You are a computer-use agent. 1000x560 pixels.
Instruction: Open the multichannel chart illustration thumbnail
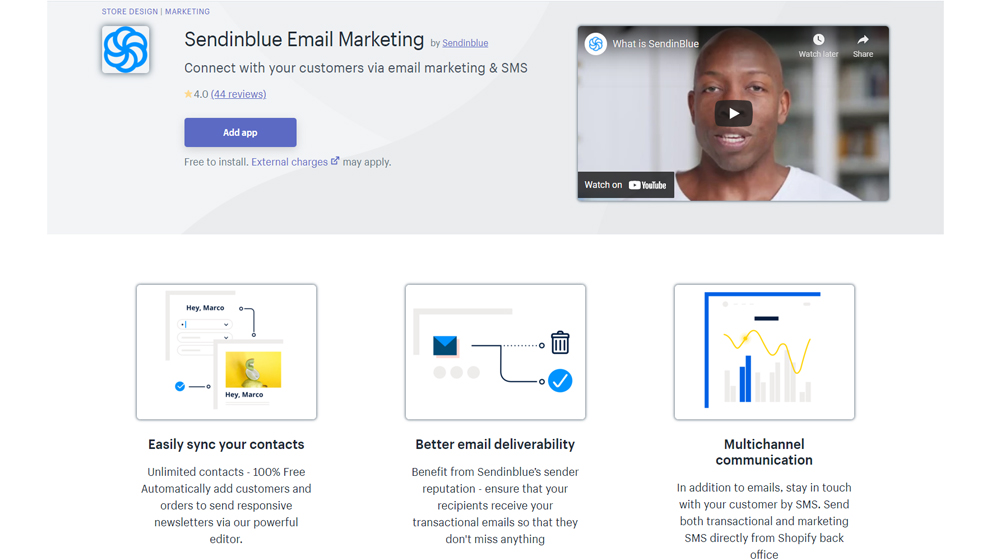pyautogui.click(x=764, y=352)
